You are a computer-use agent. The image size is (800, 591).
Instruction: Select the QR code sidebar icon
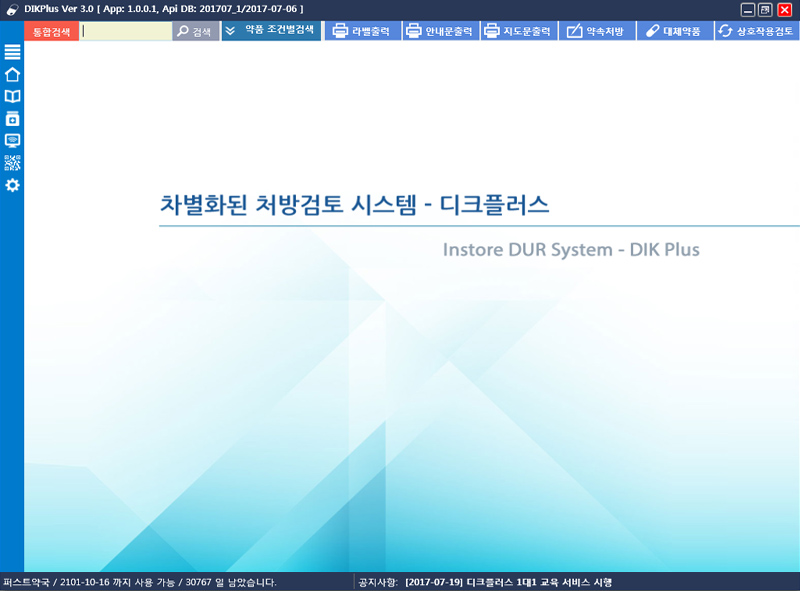(12, 163)
